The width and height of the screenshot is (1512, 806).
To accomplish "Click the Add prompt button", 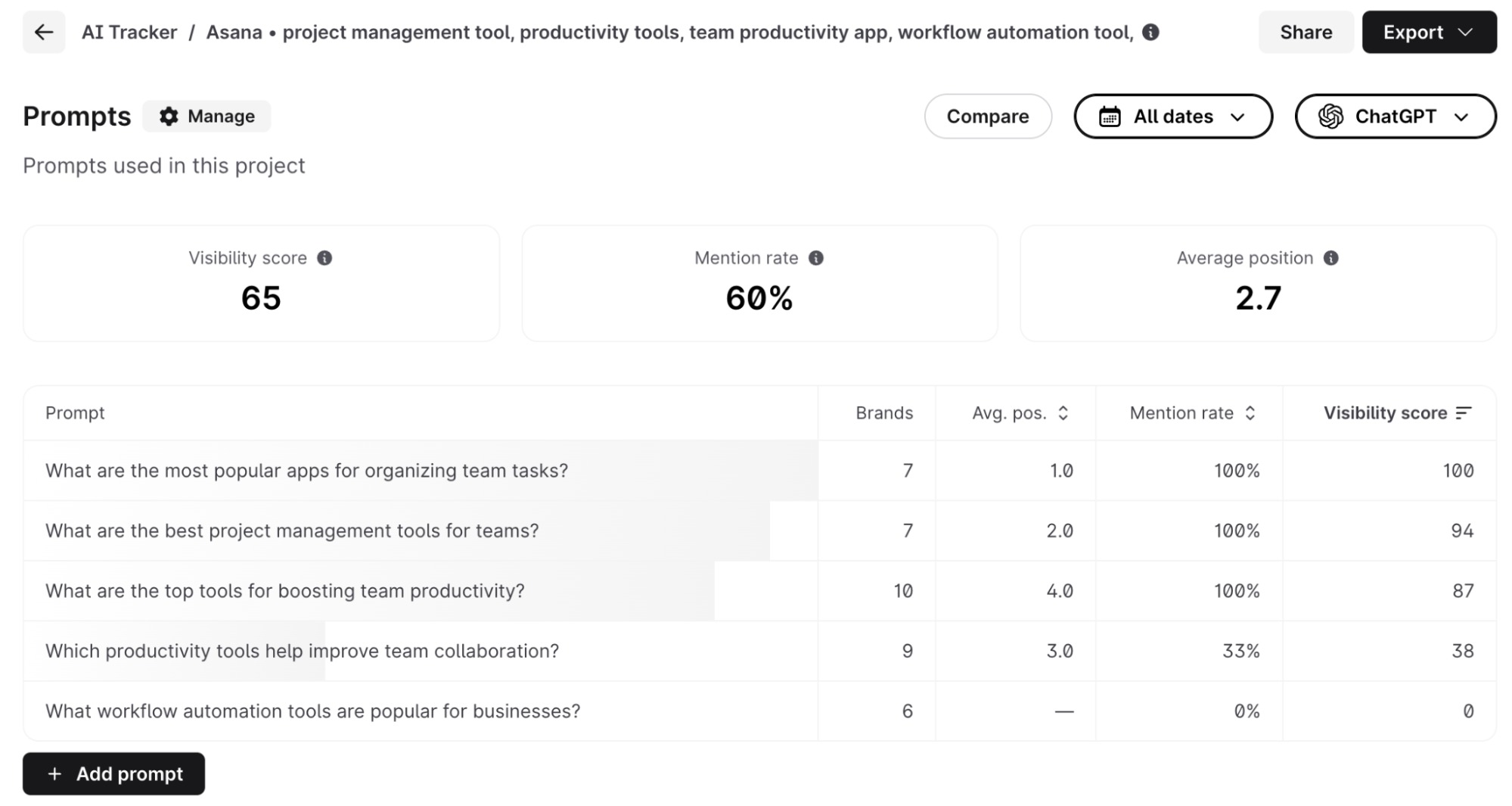I will coord(113,773).
